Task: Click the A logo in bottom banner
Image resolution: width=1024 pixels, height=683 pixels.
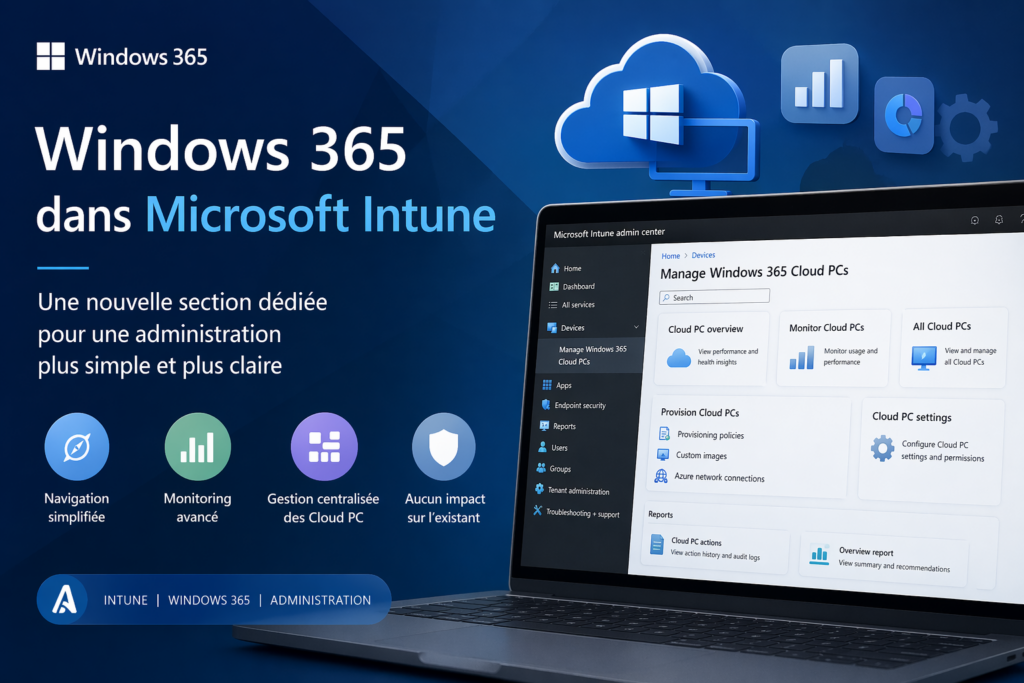Action: click(64, 599)
